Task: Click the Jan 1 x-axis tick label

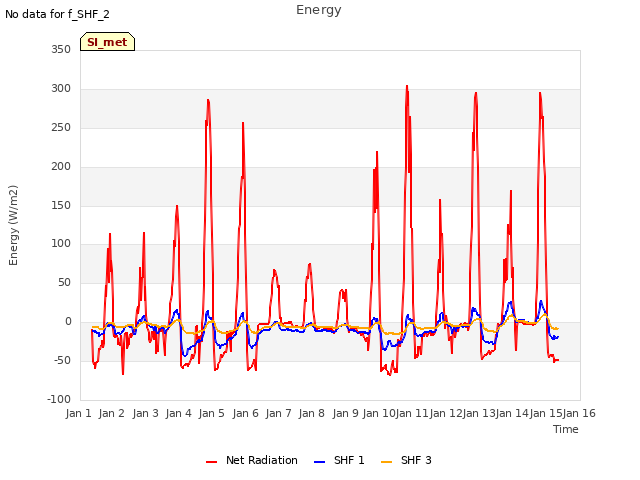Action: pos(78,413)
